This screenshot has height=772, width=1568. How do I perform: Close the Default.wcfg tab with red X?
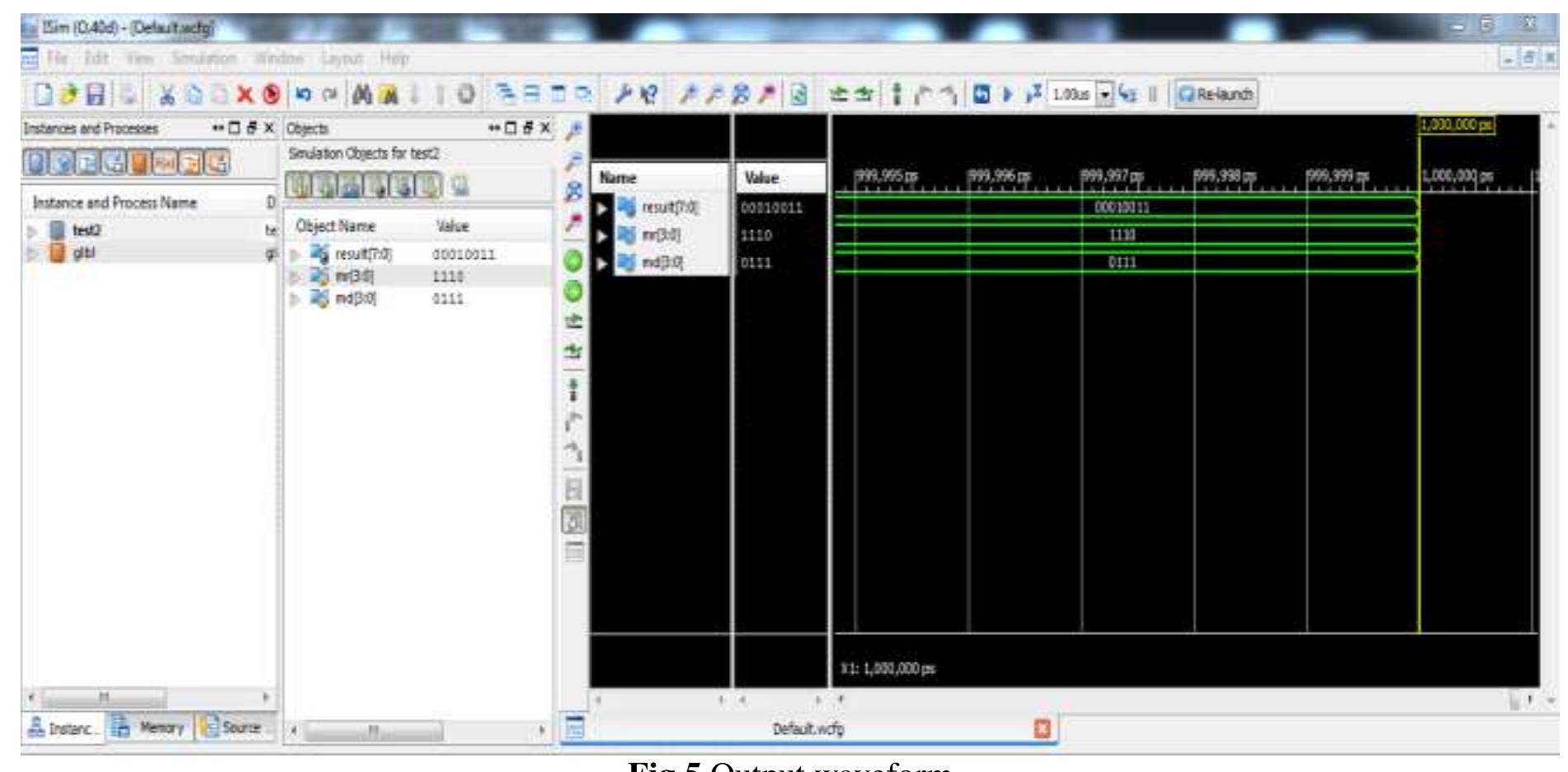point(1043,728)
